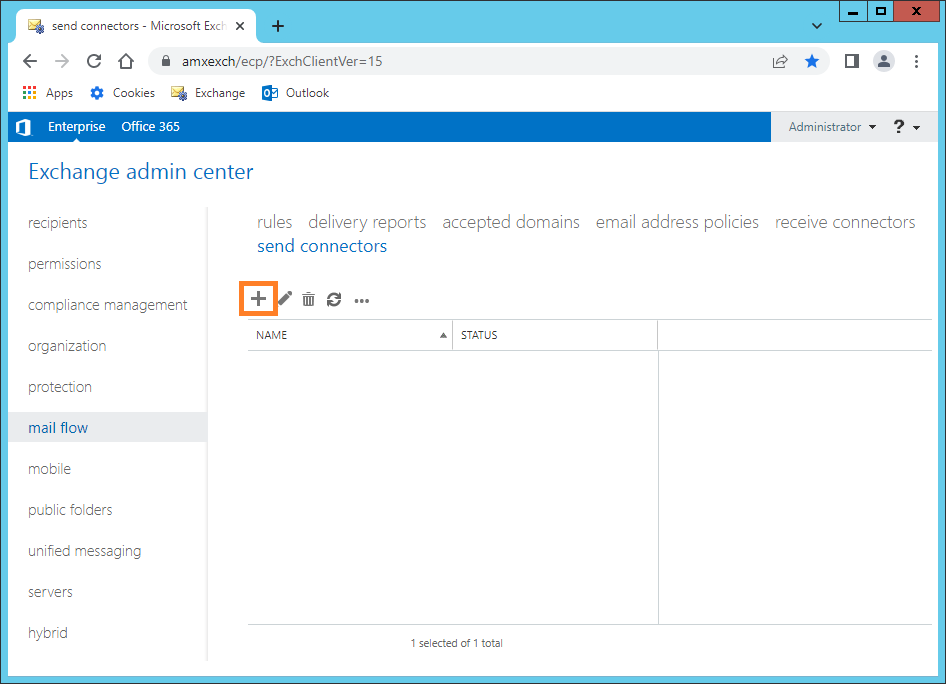Open the more options ellipsis menu
This screenshot has height=684, width=946.
[x=361, y=300]
